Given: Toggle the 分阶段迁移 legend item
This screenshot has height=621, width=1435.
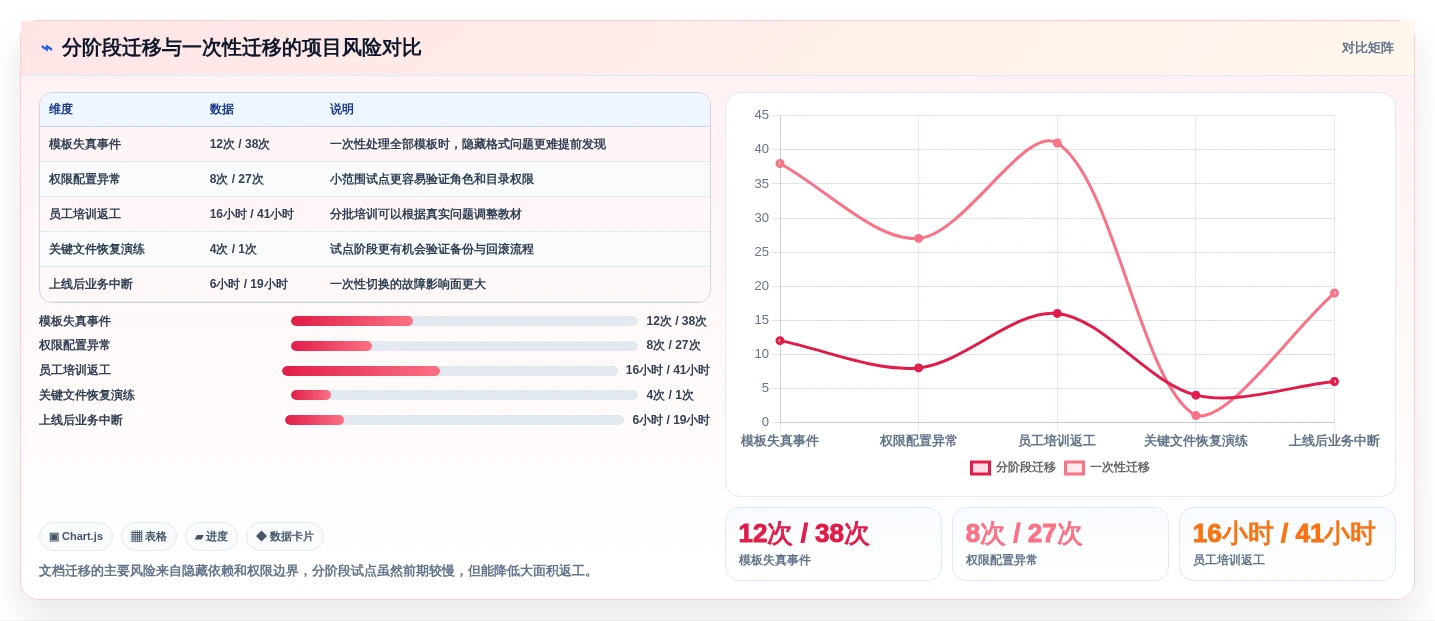Looking at the screenshot, I should (x=1013, y=467).
